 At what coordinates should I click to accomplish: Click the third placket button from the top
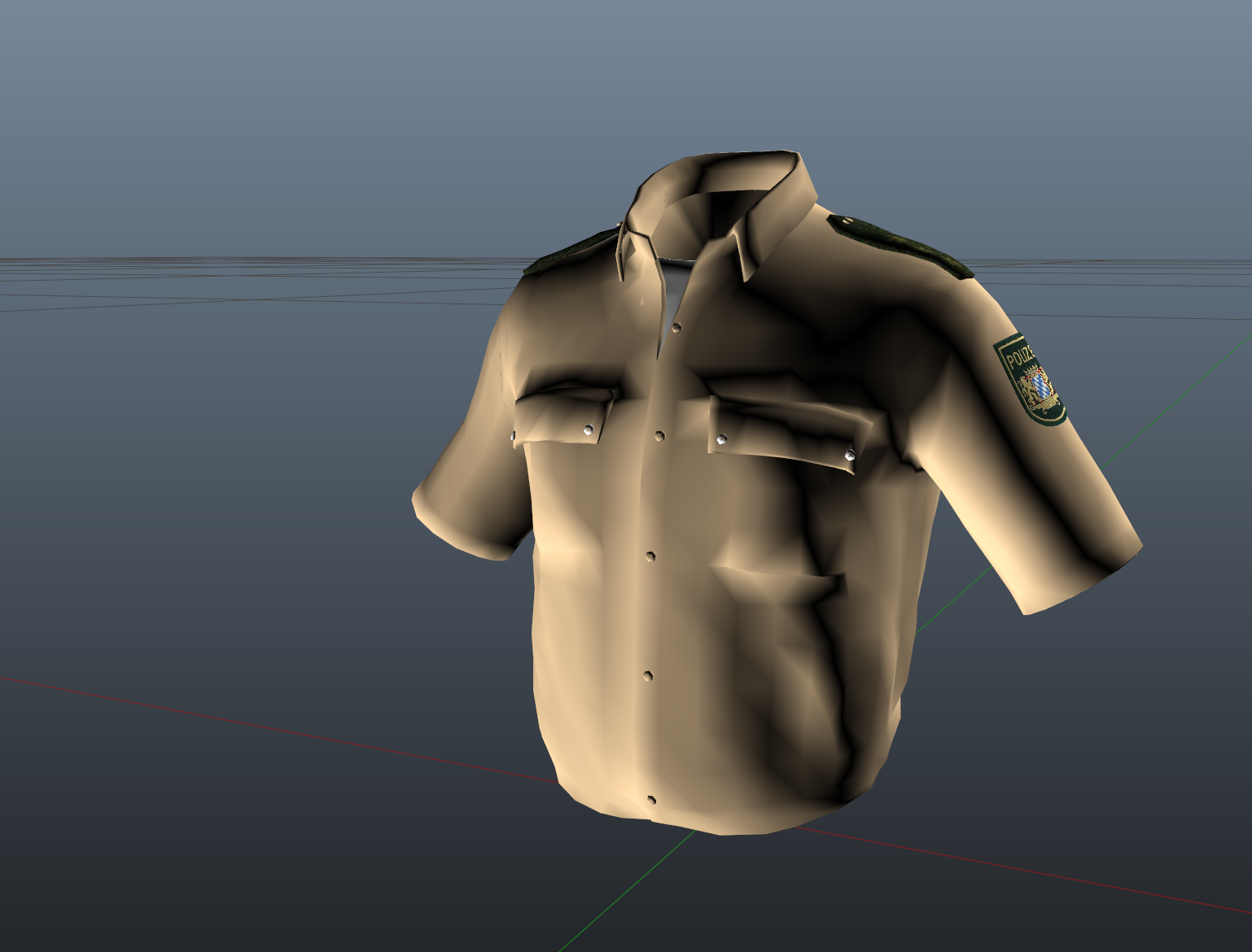[651, 556]
